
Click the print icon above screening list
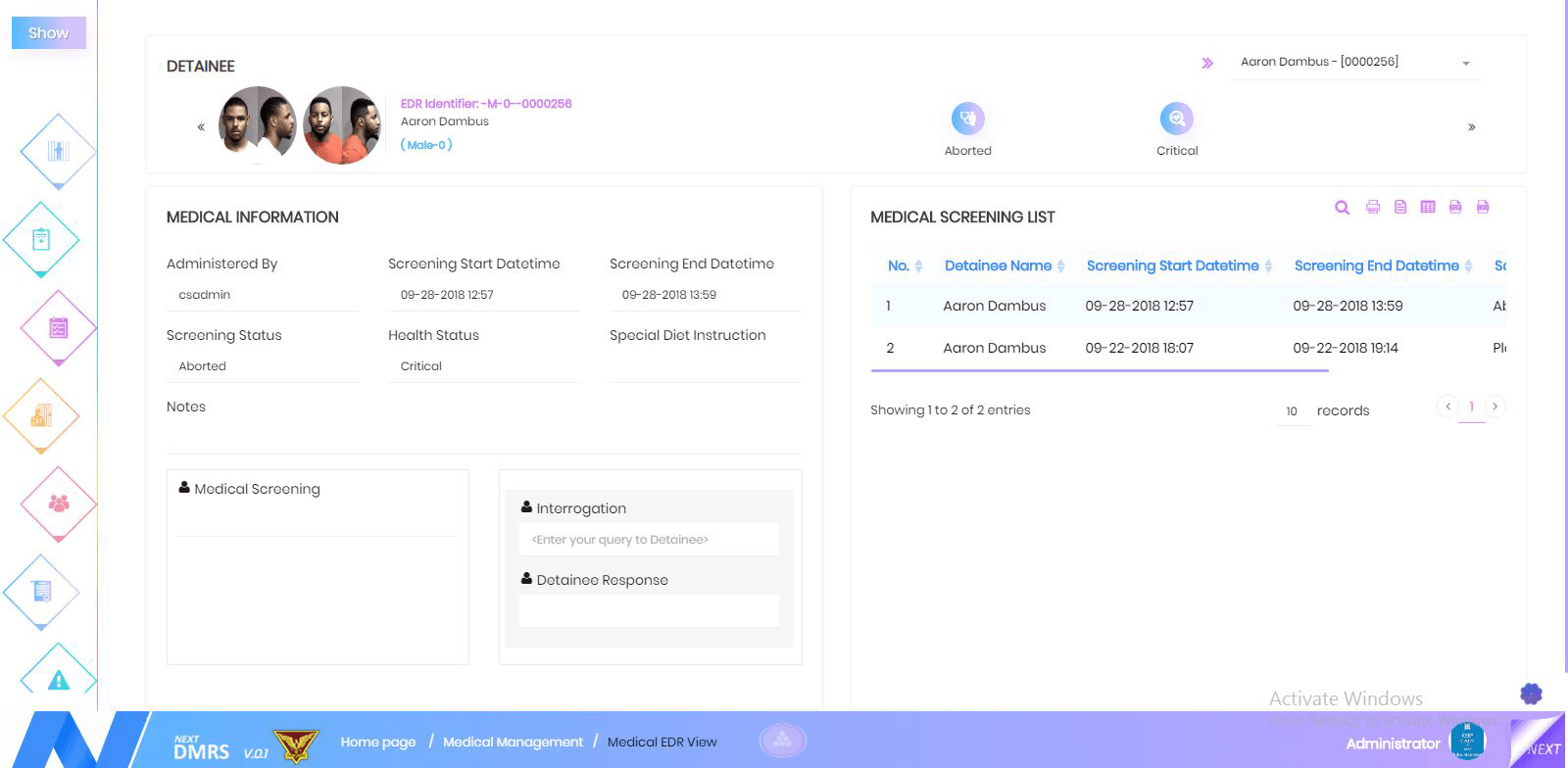coord(1372,208)
